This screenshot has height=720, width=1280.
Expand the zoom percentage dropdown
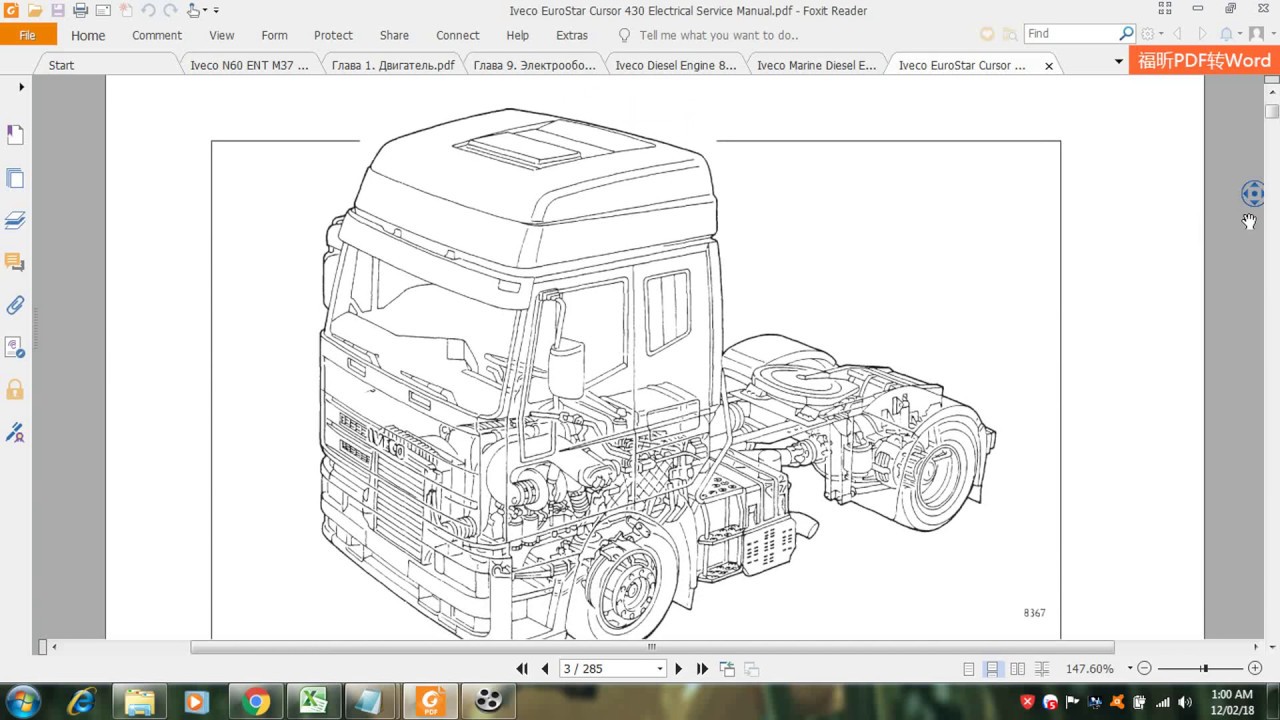click(x=1130, y=668)
